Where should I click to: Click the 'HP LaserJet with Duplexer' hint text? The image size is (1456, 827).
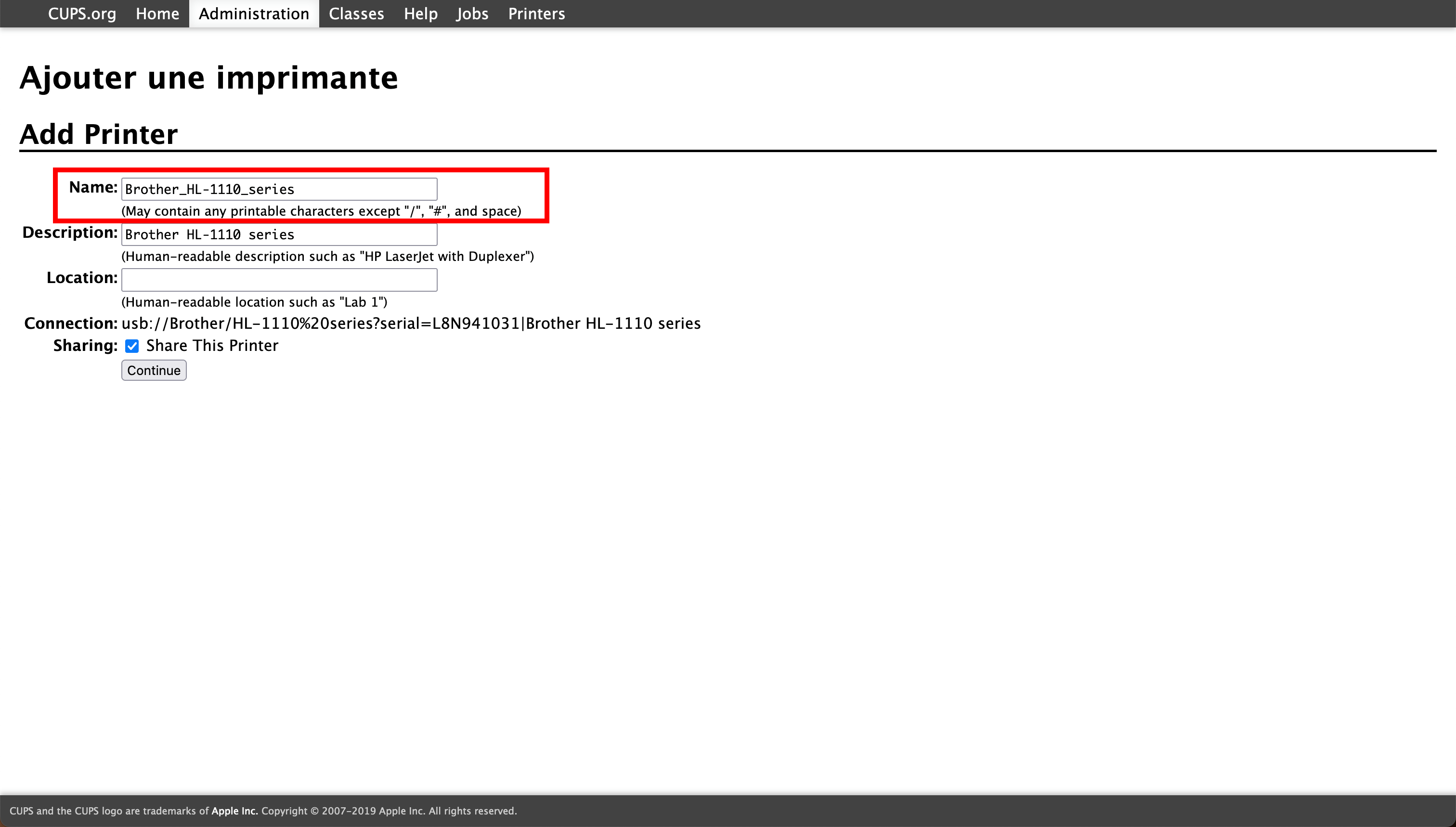pyautogui.click(x=328, y=257)
